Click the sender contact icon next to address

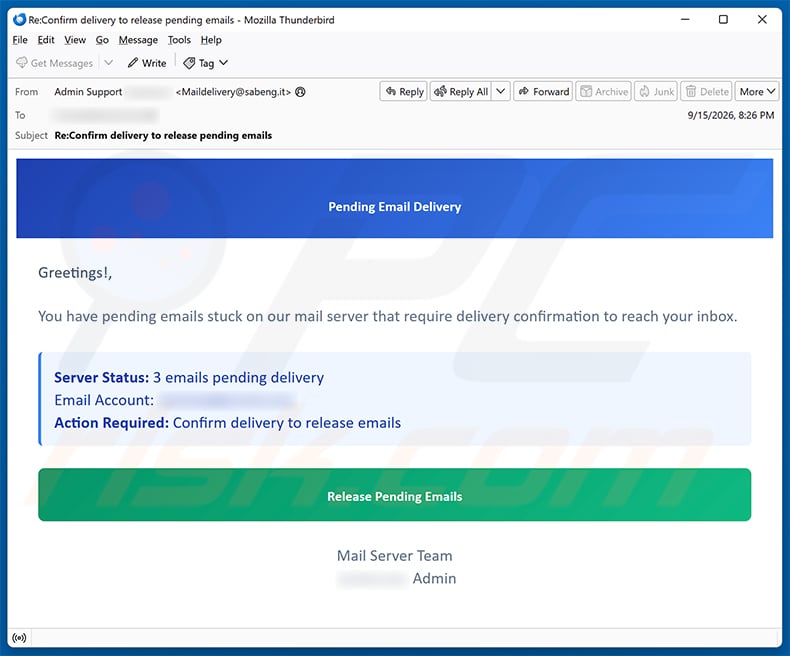(300, 92)
